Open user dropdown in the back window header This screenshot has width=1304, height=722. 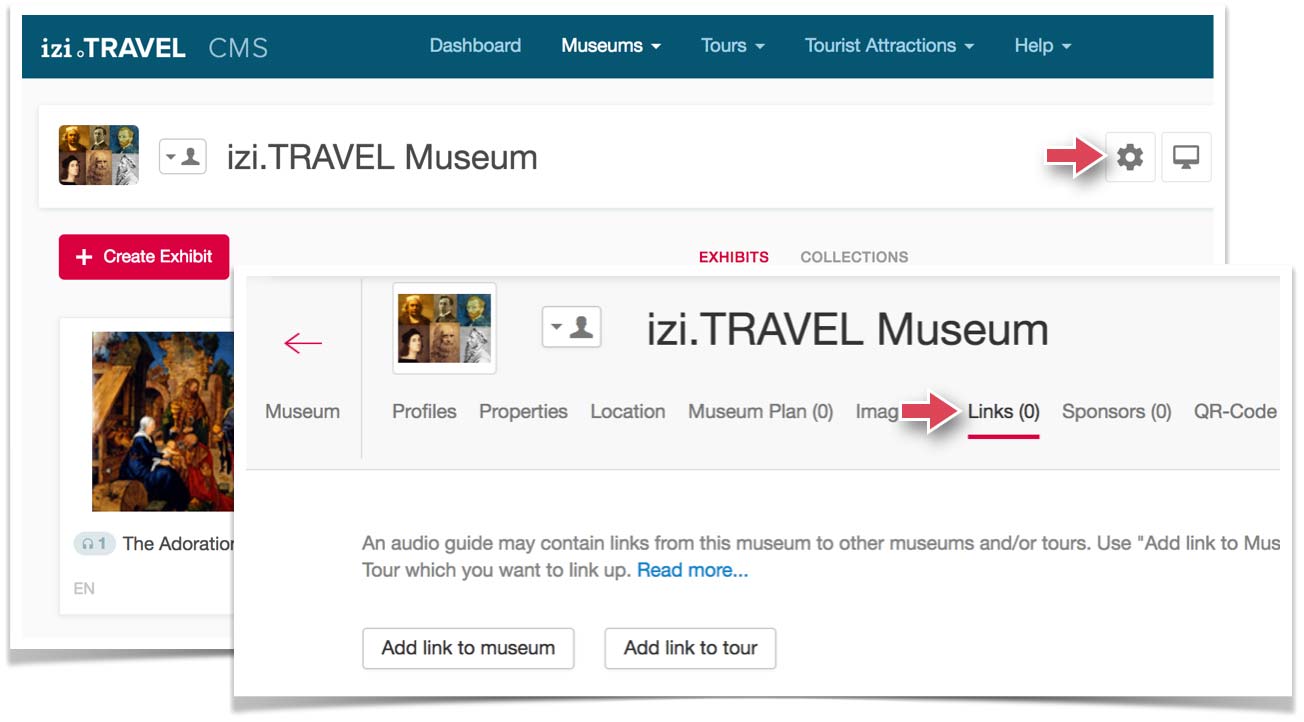pos(182,157)
